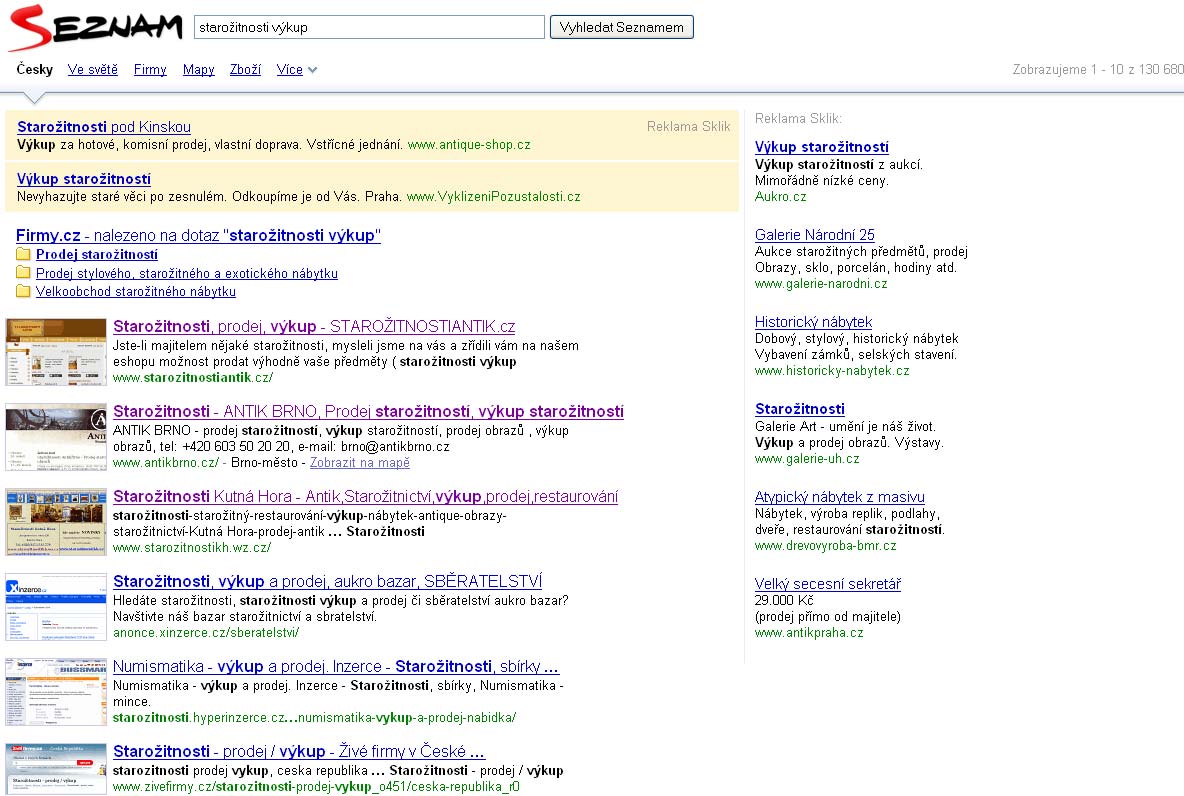This screenshot has height=796, width=1184.
Task: Open starozitnosti.hyperinzerce.cz URL
Action: click(x=314, y=717)
